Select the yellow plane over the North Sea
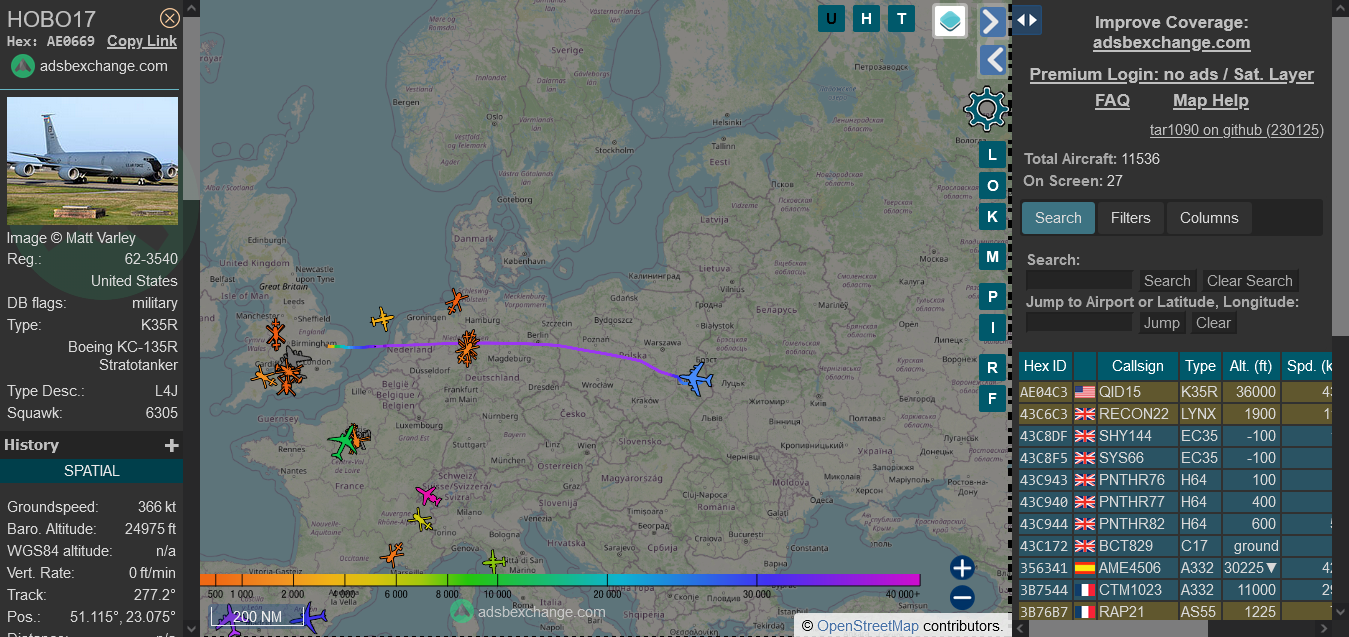Screen dimensions: 1349x637 click(x=383, y=319)
